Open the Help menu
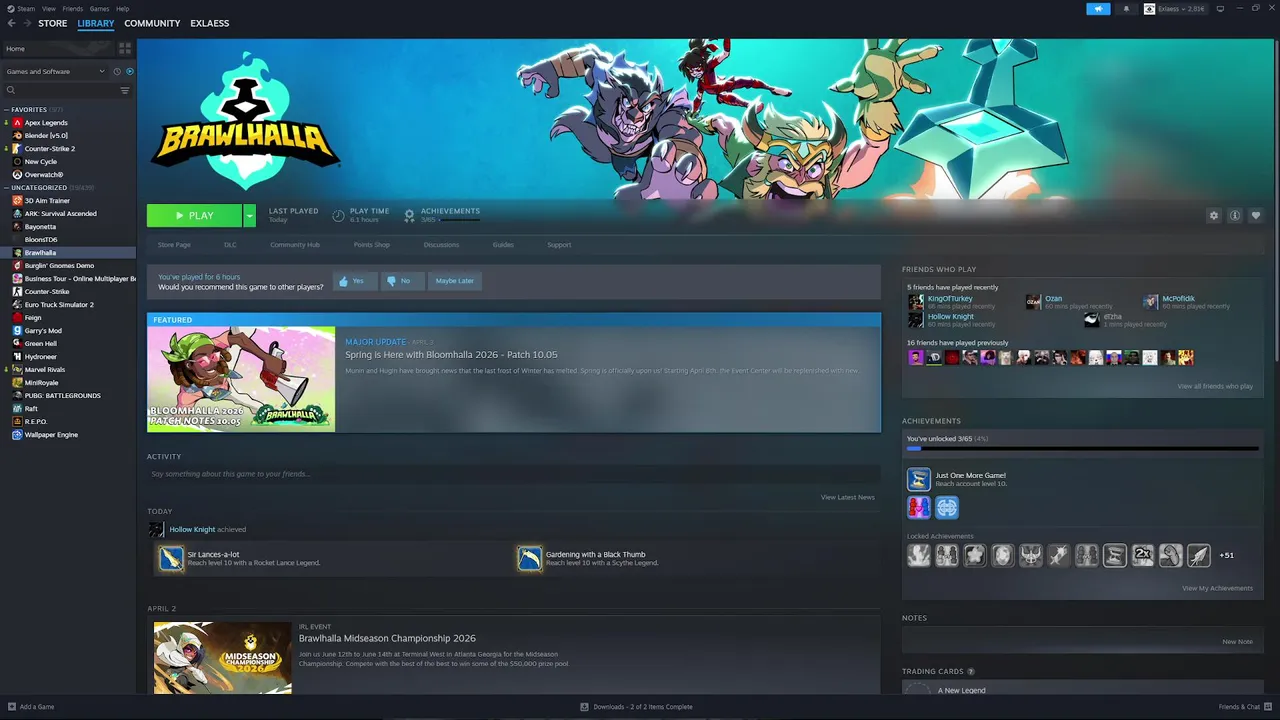This screenshot has width=1280, height=720. click(x=122, y=8)
